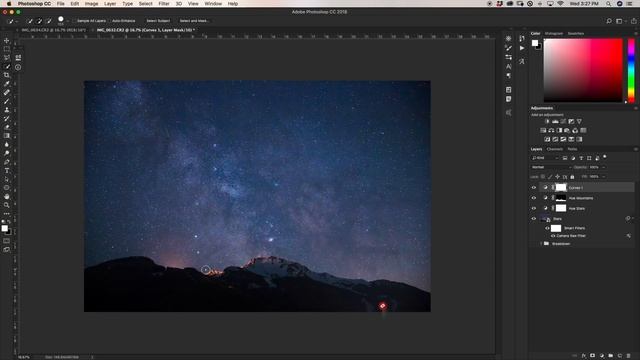Hide the Stars smart object layer
640x360 pixels.
[x=533, y=219]
